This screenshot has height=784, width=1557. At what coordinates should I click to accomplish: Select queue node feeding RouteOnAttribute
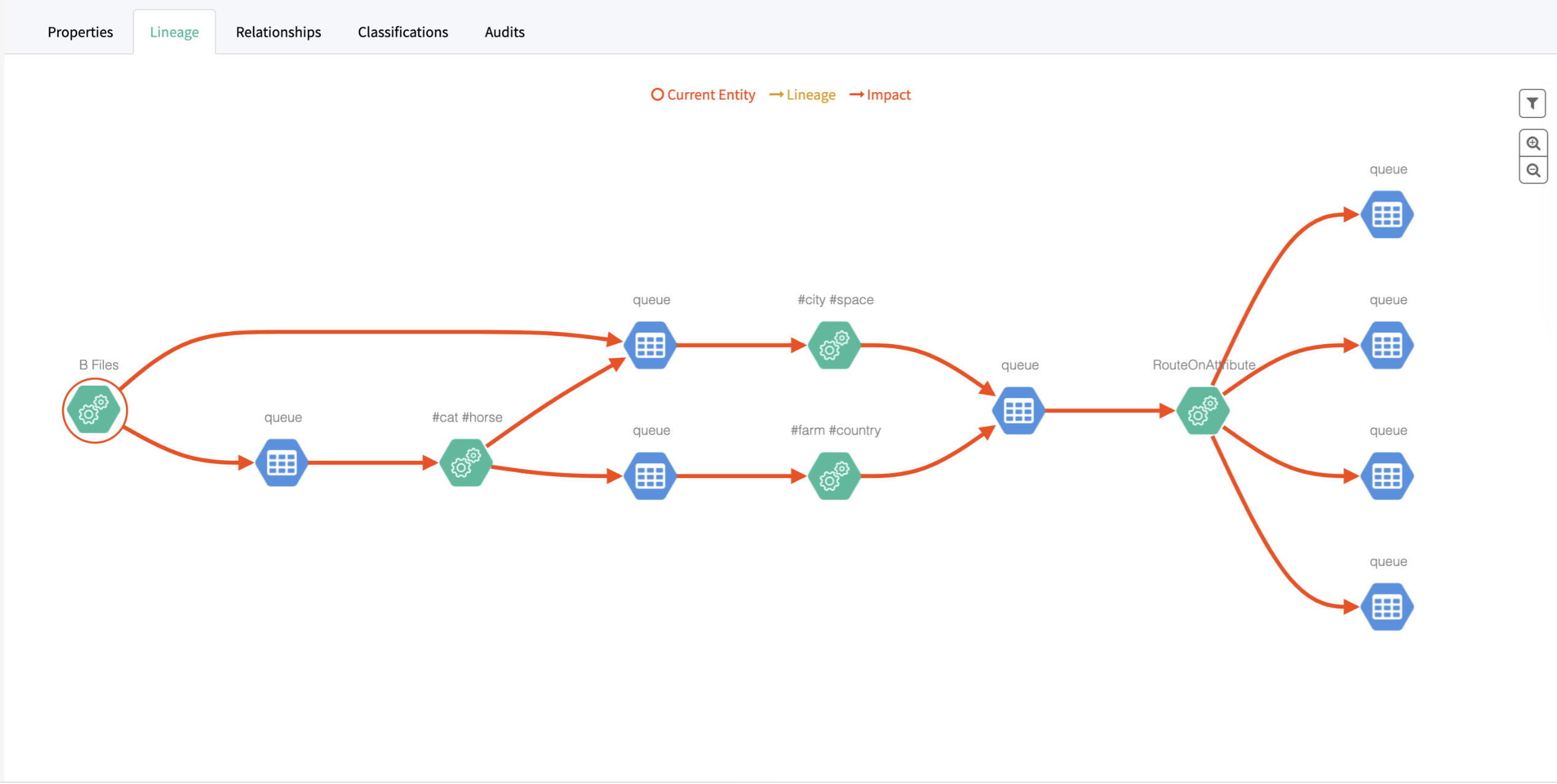pos(1018,410)
